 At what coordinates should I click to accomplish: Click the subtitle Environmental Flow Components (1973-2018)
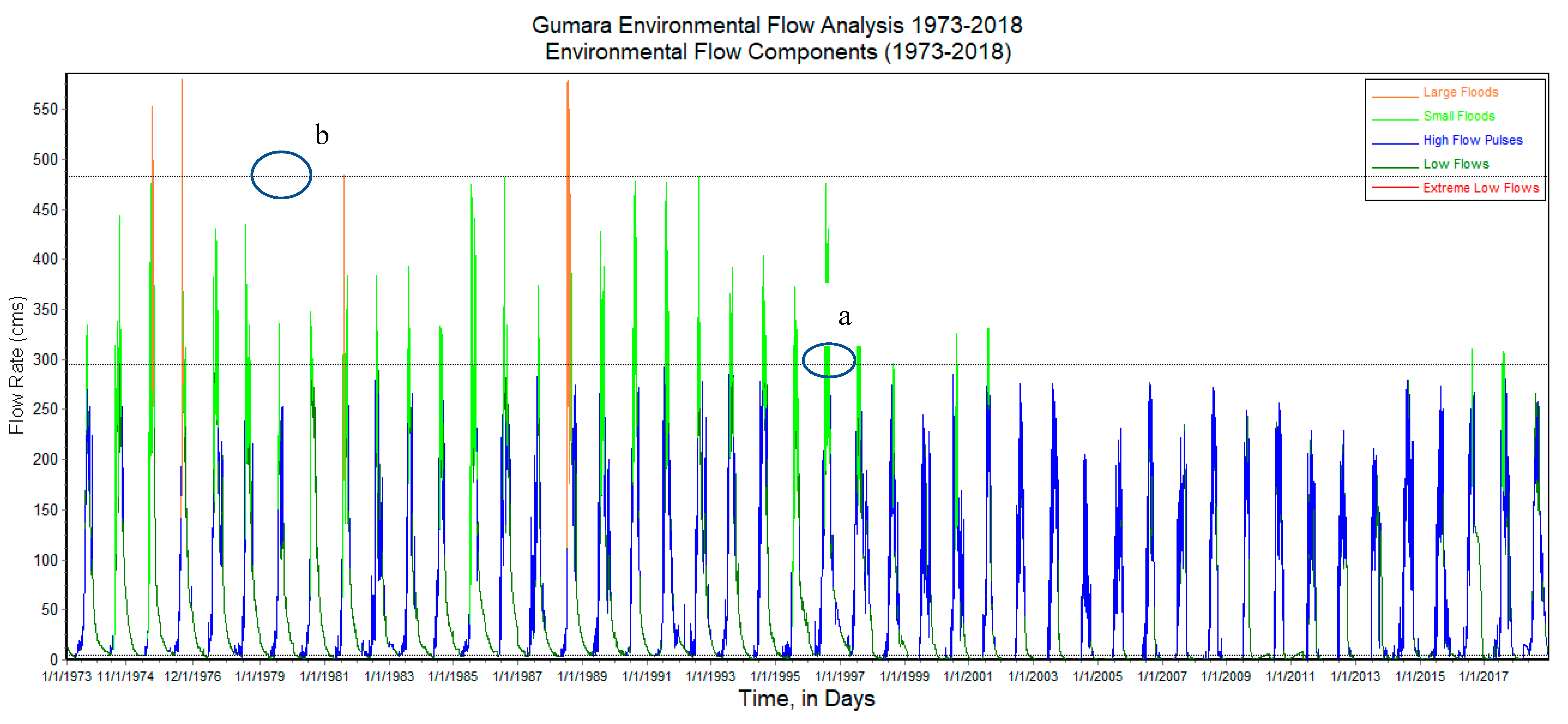click(x=778, y=52)
